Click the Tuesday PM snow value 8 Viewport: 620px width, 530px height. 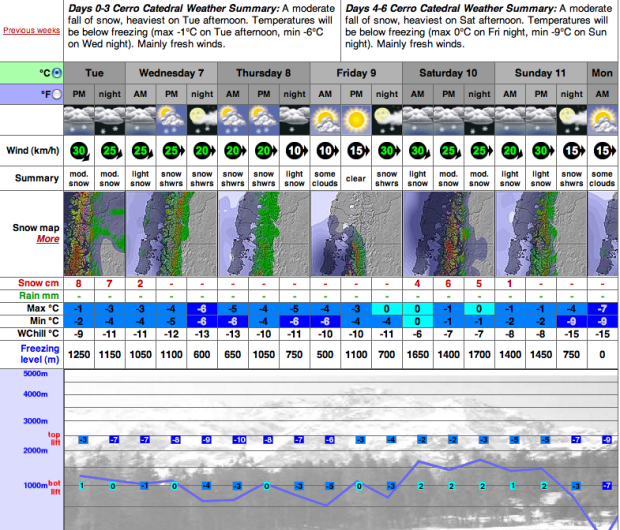pyautogui.click(x=79, y=284)
